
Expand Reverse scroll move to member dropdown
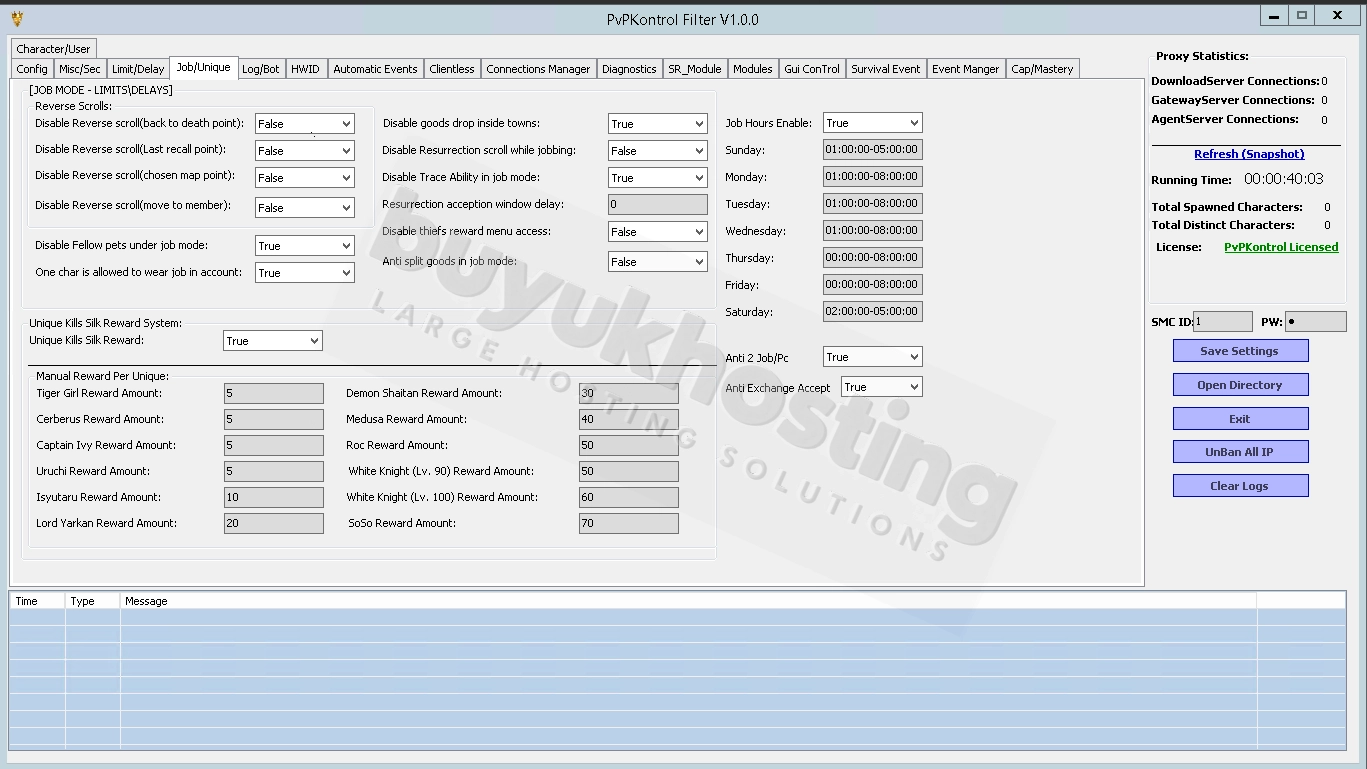point(304,208)
